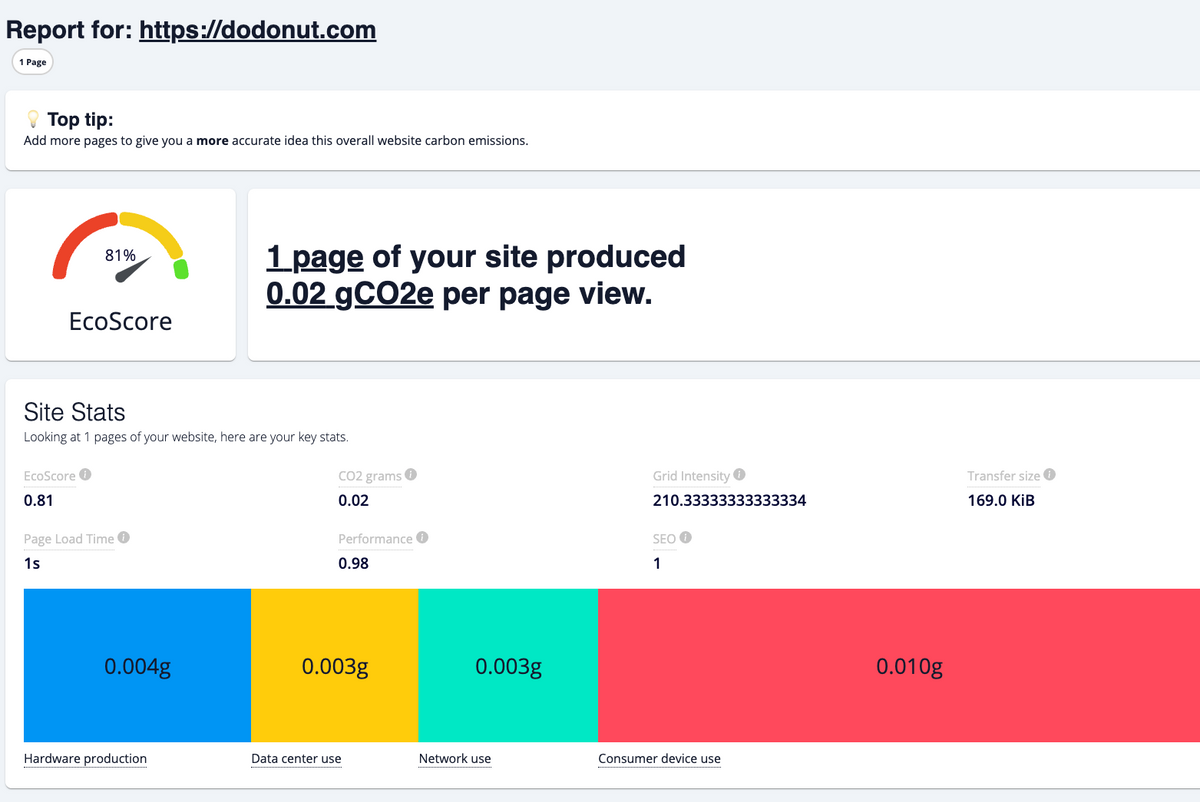Click the Performance stat label

pyautogui.click(x=375, y=539)
